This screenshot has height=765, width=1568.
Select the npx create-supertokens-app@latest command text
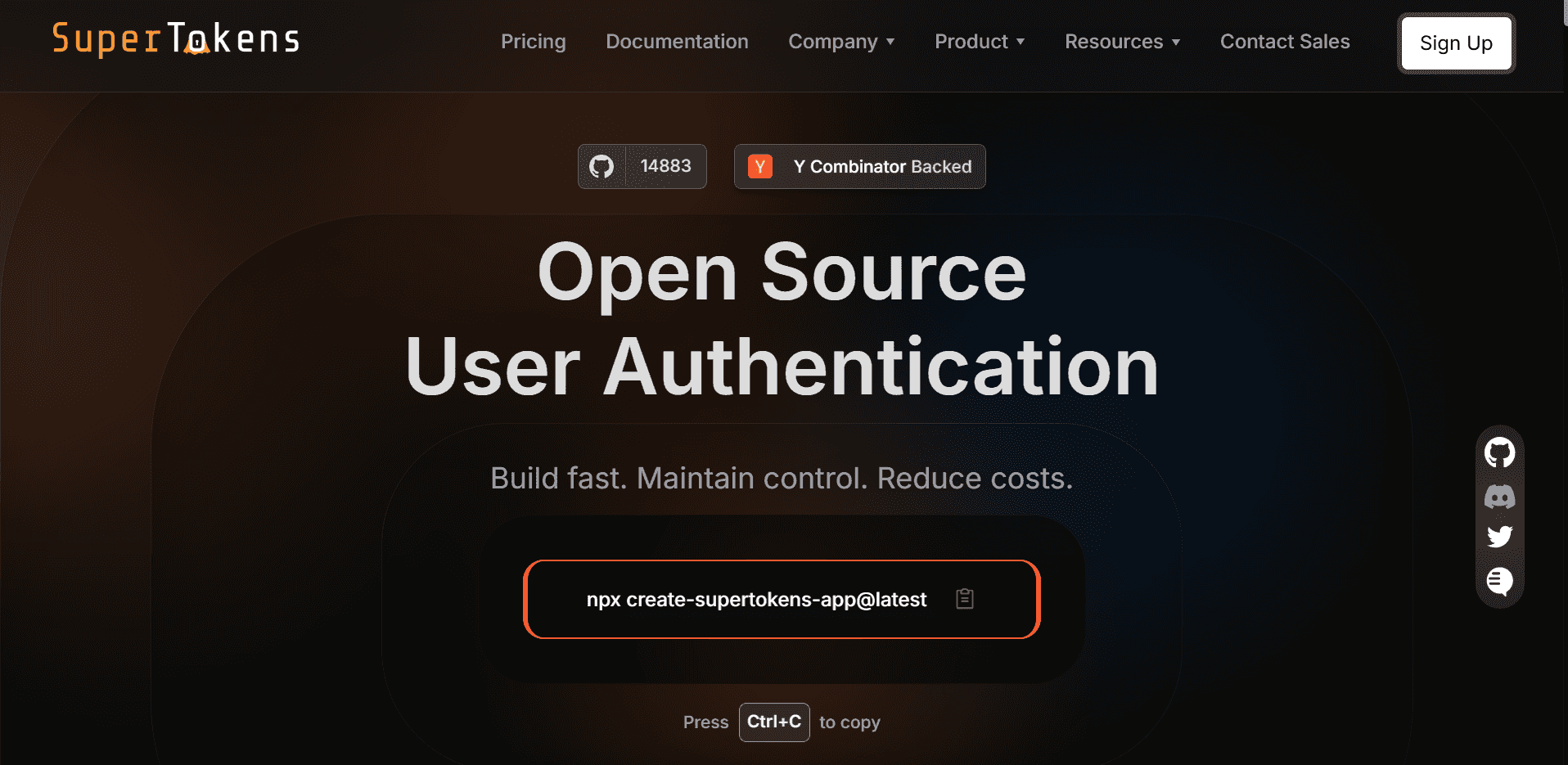tap(756, 600)
